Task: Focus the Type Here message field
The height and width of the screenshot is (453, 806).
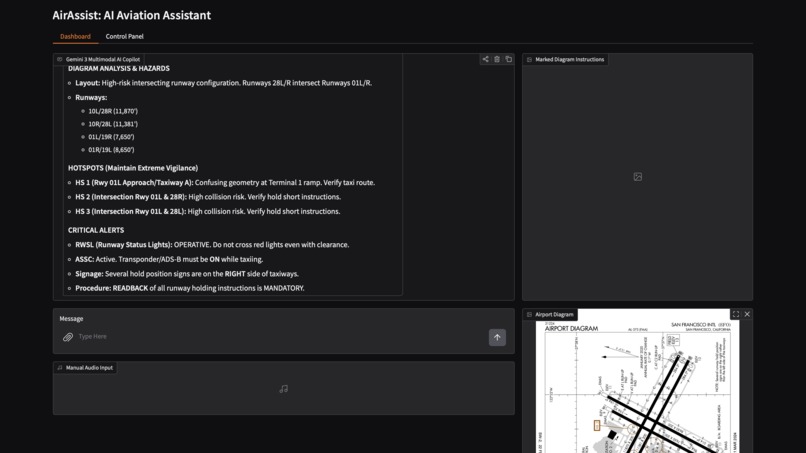Action: [280, 337]
